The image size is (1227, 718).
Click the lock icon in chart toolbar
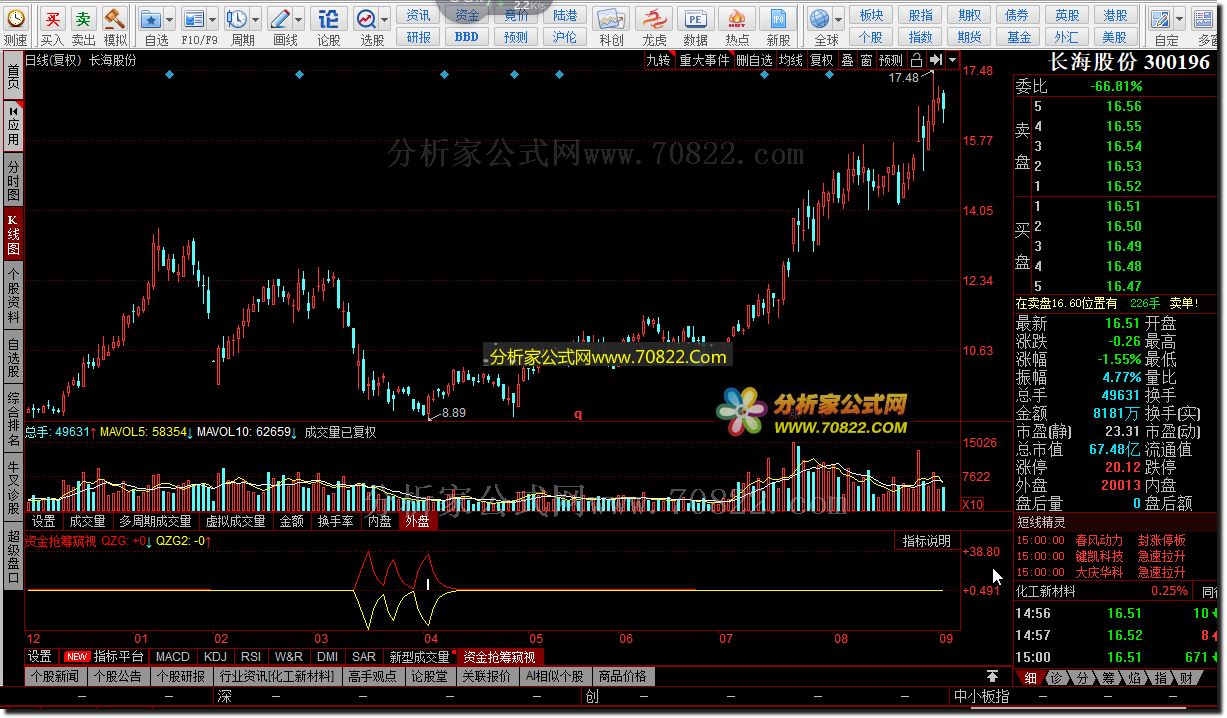pyautogui.click(x=917, y=60)
